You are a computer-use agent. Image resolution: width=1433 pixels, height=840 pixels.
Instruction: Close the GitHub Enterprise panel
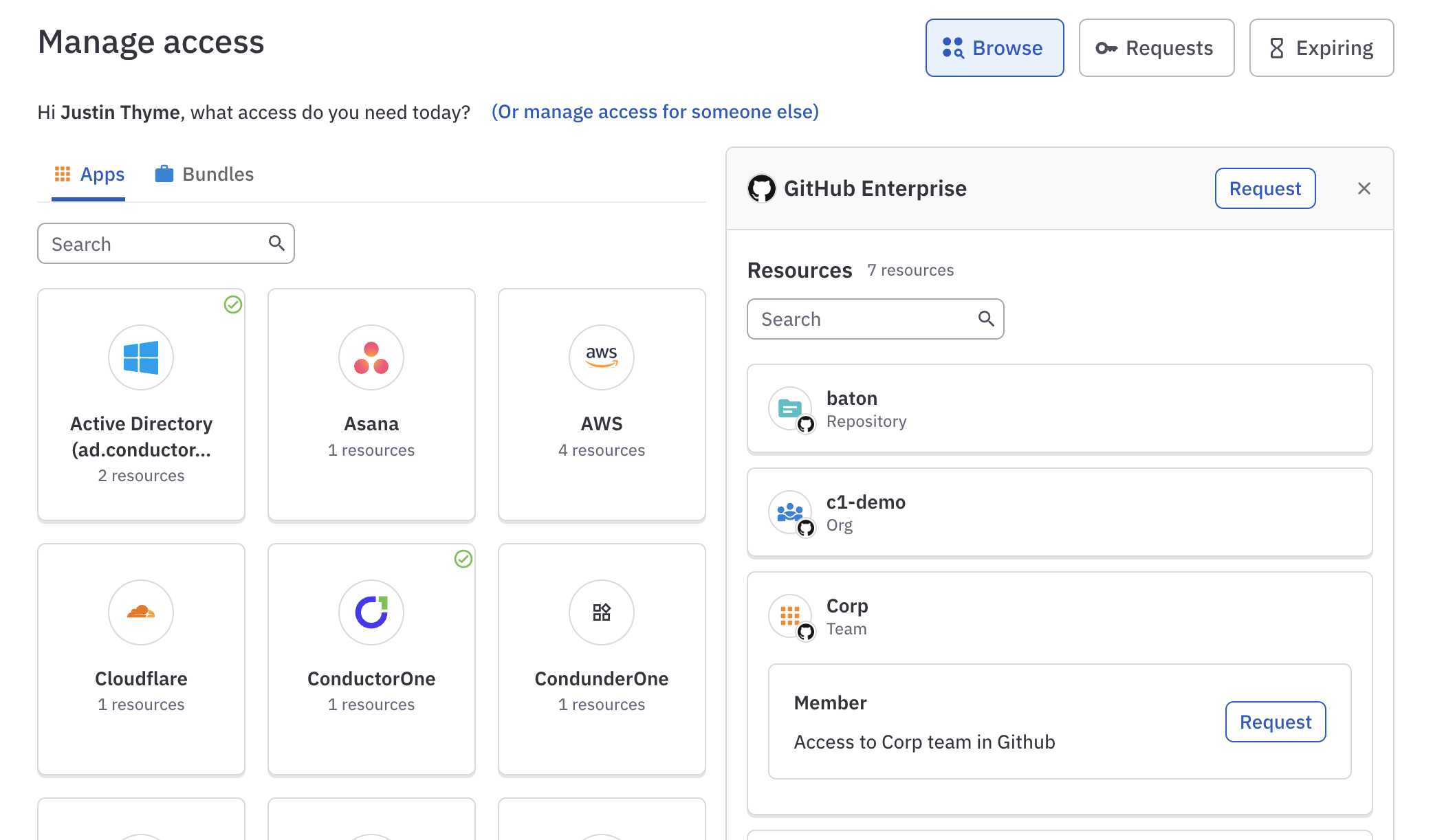1364,188
